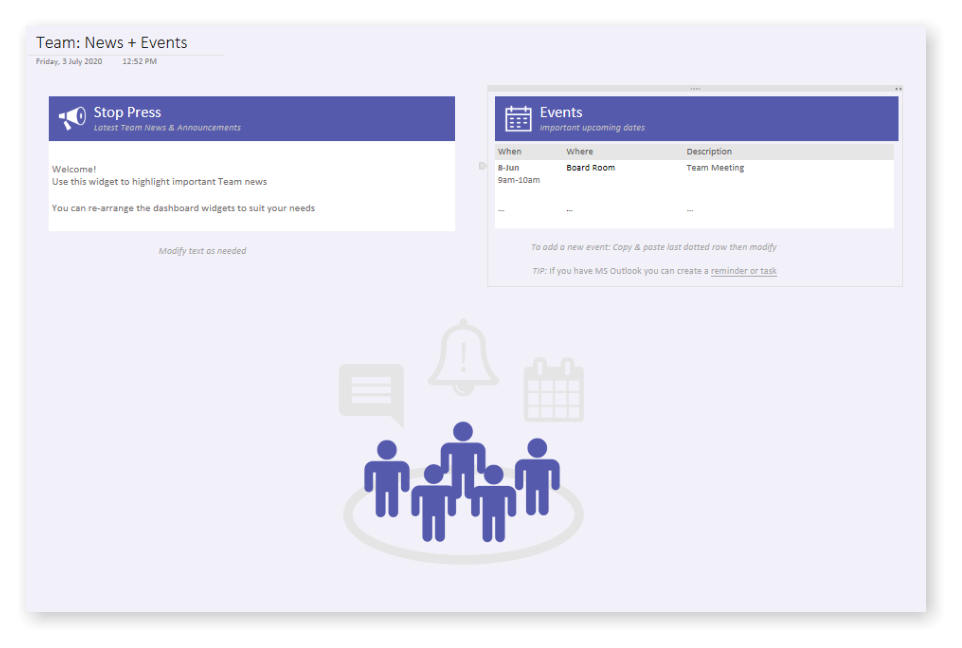The width and height of the screenshot is (962, 648).
Task: Click 'Important upcoming dates' subtitle
Action: [592, 128]
